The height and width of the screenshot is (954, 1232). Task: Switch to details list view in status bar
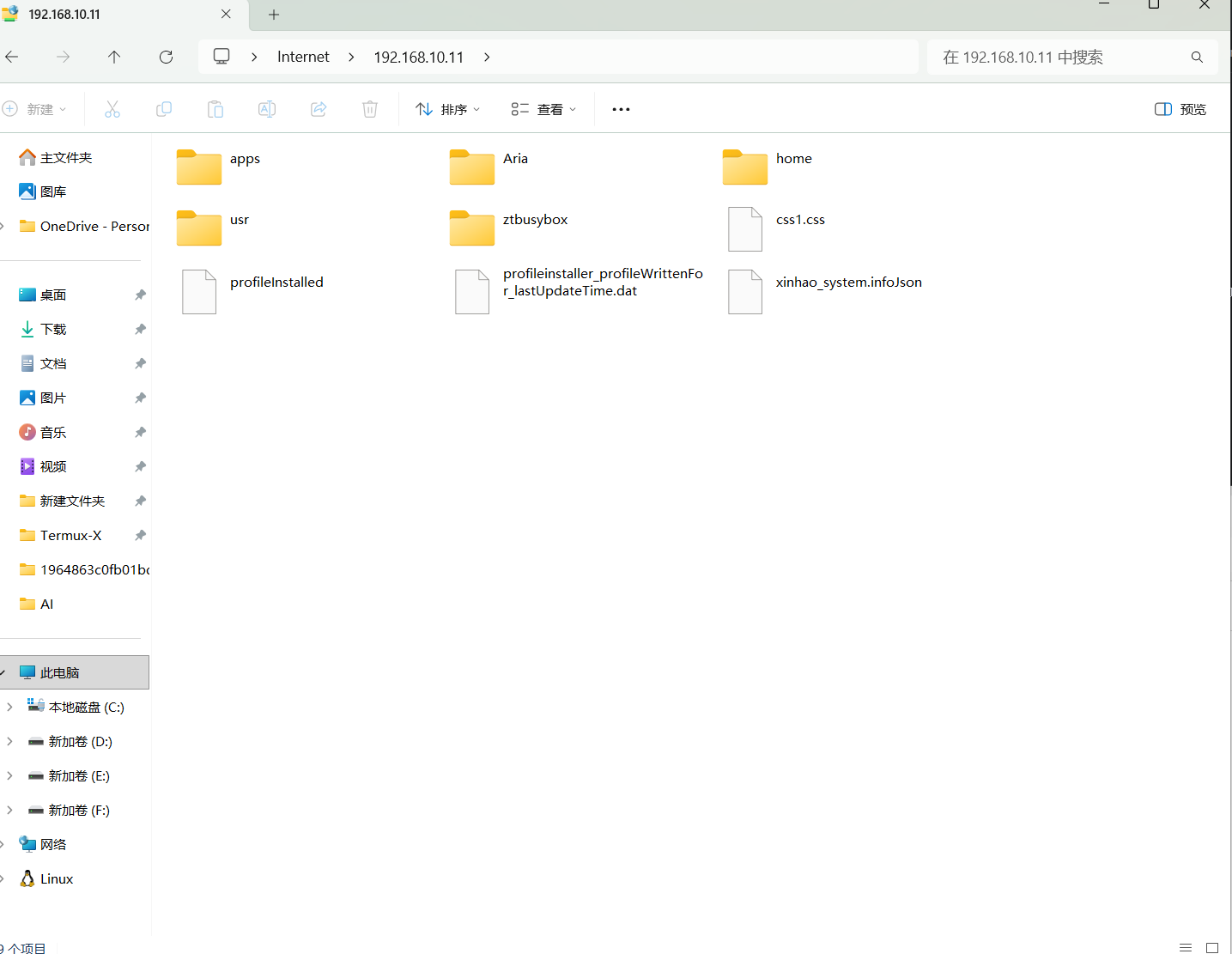[1186, 947]
